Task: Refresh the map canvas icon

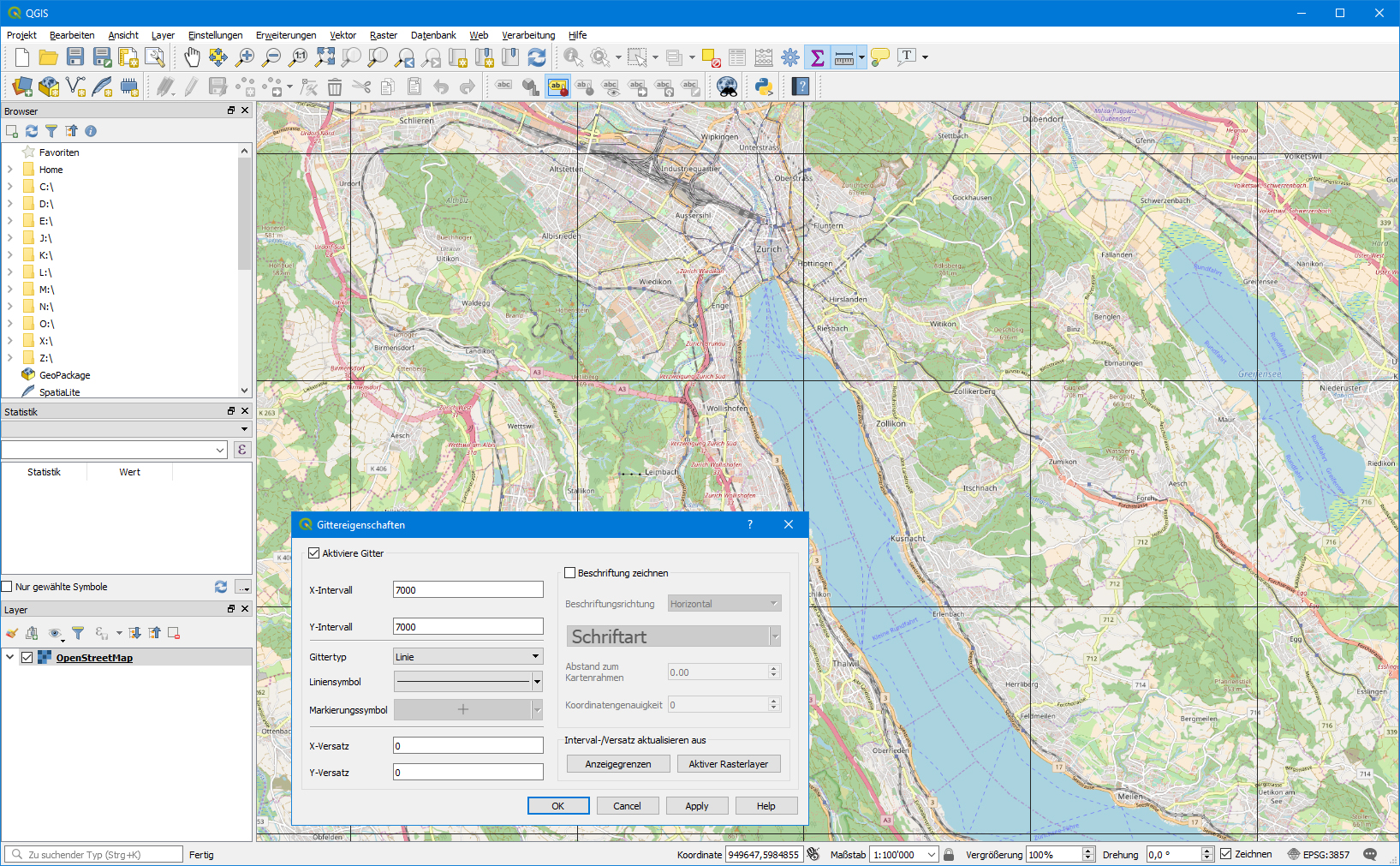Action: [537, 57]
